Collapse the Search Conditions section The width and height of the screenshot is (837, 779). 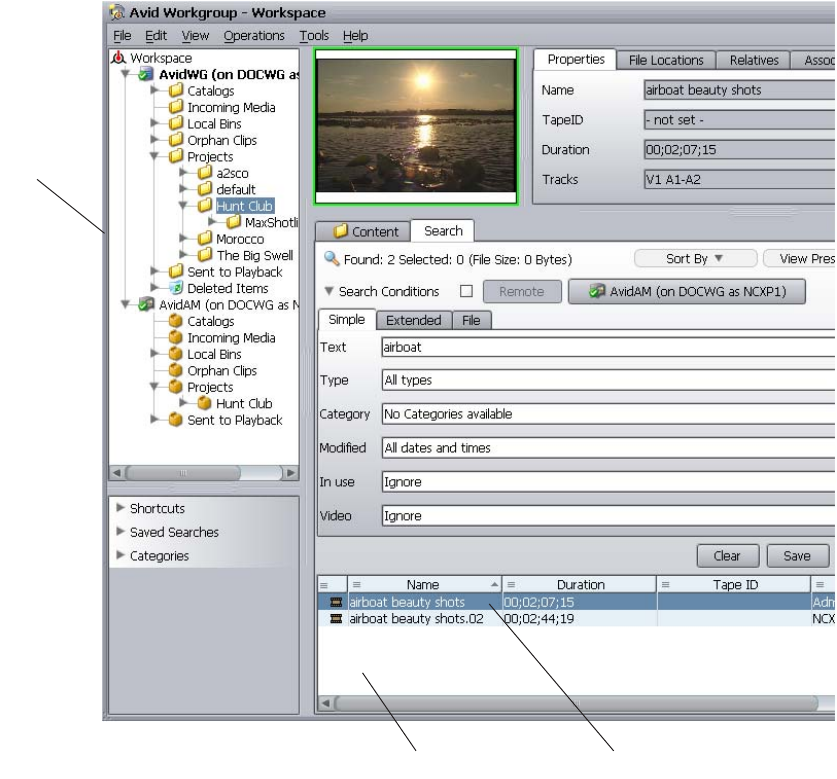point(329,291)
